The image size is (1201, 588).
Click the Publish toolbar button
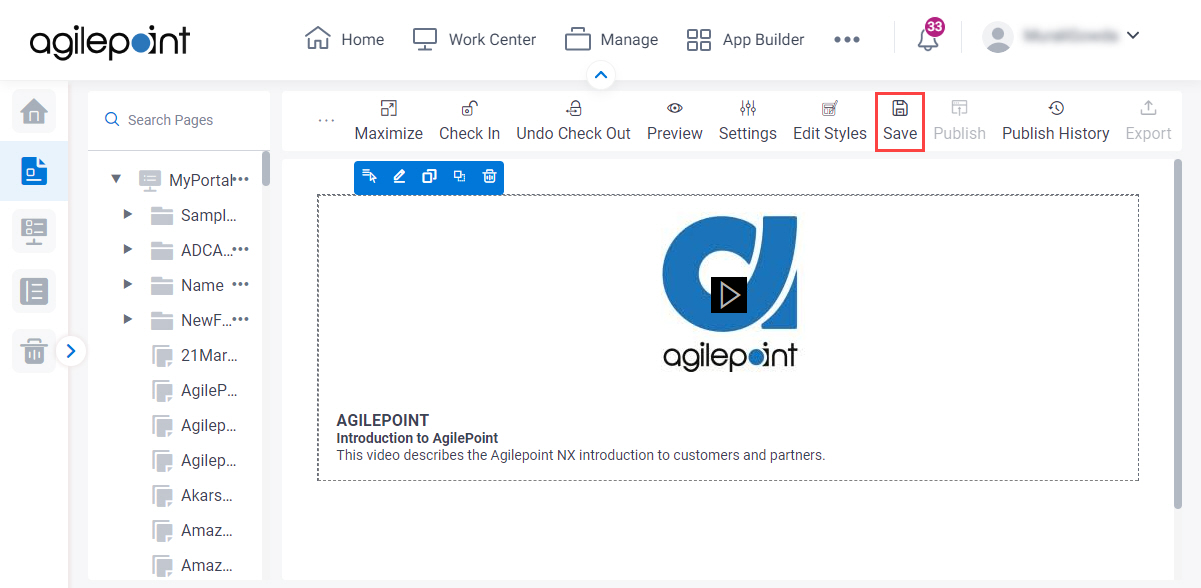click(x=960, y=121)
